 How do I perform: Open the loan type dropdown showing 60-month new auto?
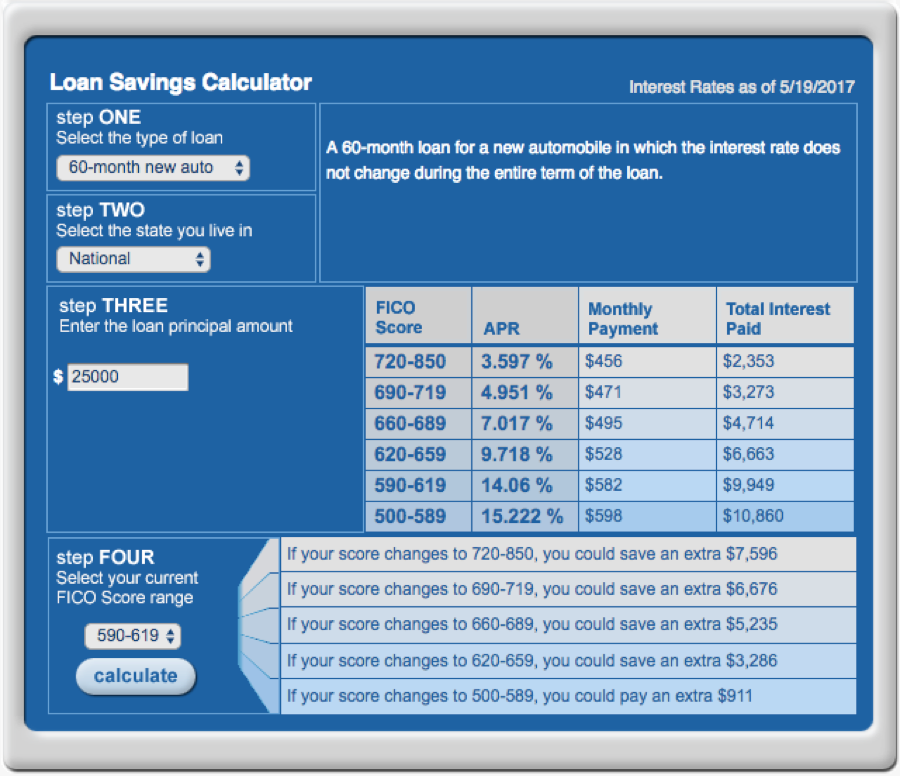tap(153, 168)
